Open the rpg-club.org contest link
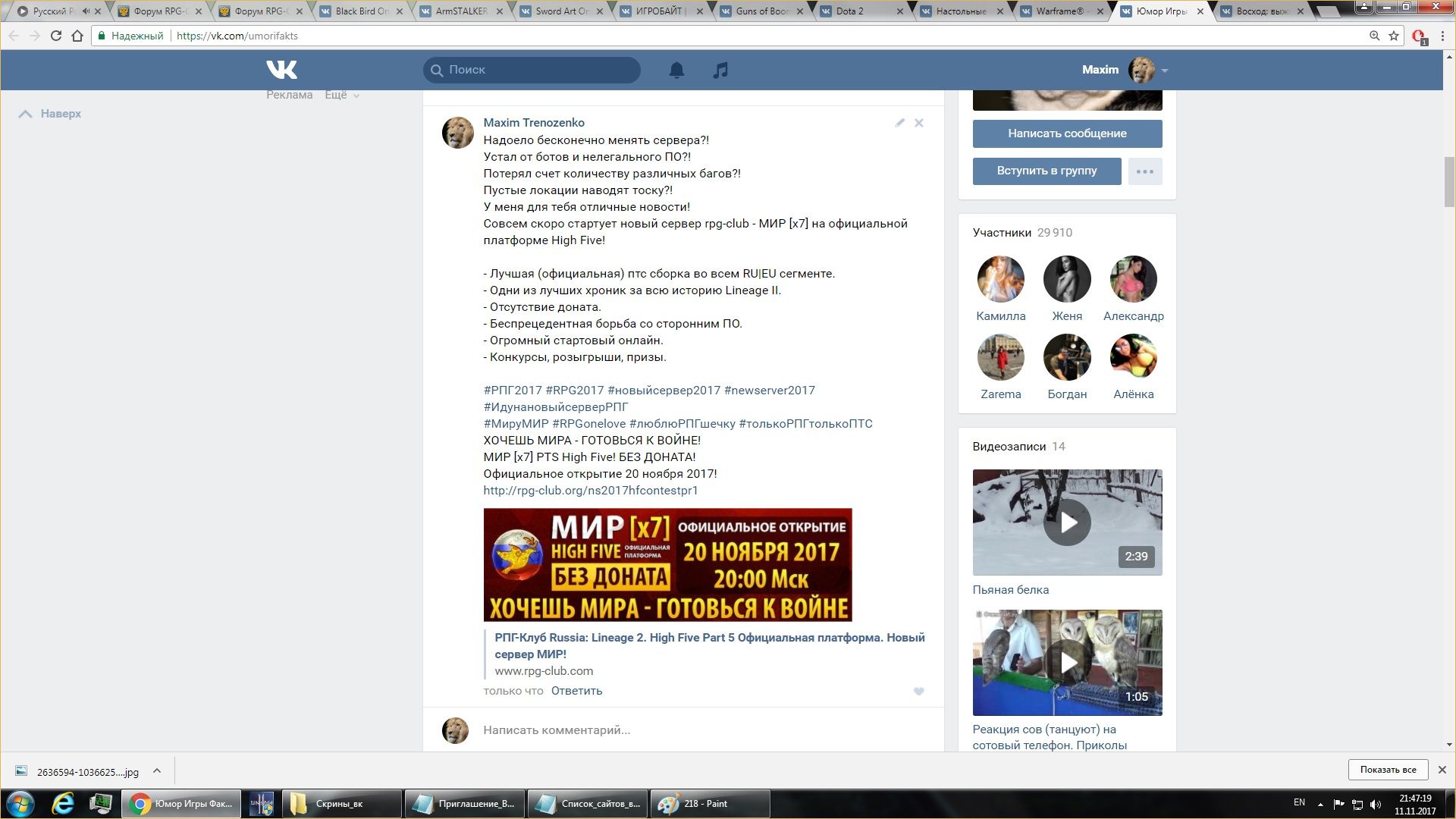Viewport: 1456px width, 819px height. click(590, 491)
